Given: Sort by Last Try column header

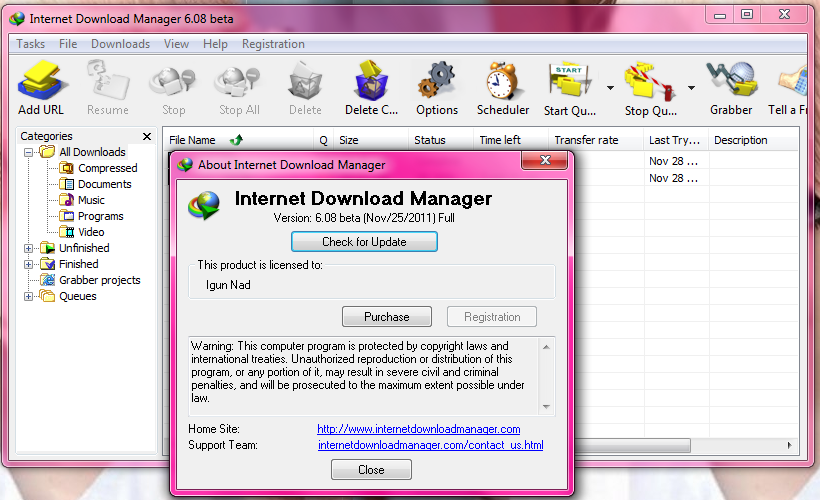Looking at the screenshot, I should pyautogui.click(x=674, y=140).
